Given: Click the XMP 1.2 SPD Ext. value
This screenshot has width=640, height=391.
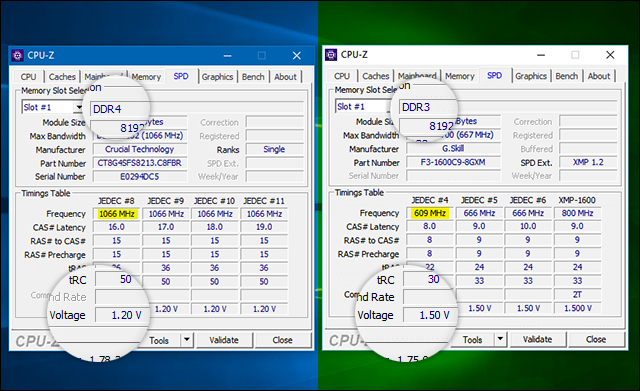Looking at the screenshot, I should pyautogui.click(x=588, y=162).
